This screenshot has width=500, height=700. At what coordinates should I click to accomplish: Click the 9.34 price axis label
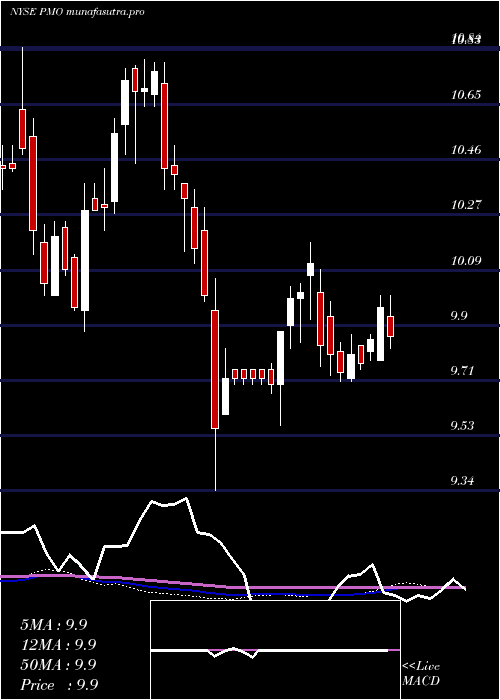tap(462, 481)
